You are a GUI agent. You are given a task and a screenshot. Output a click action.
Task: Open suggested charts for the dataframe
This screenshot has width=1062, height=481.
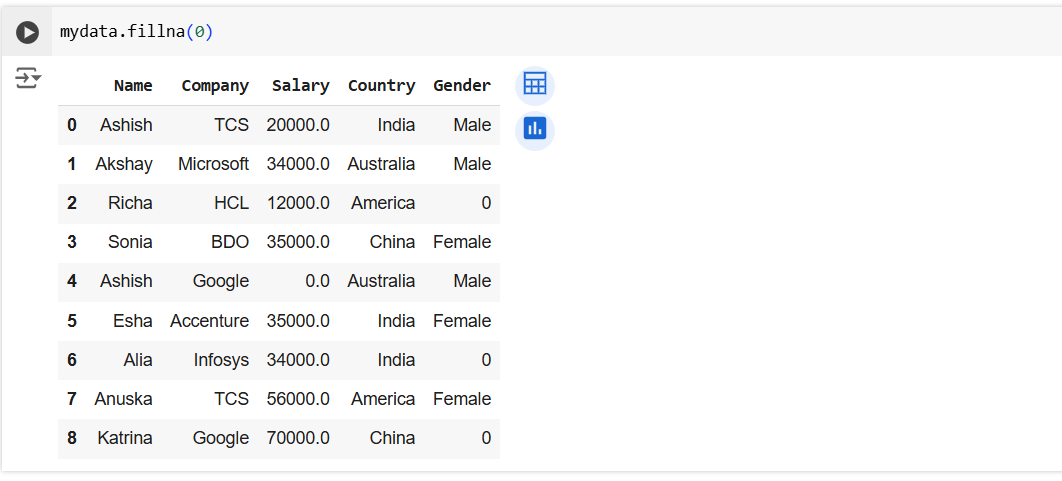(535, 129)
